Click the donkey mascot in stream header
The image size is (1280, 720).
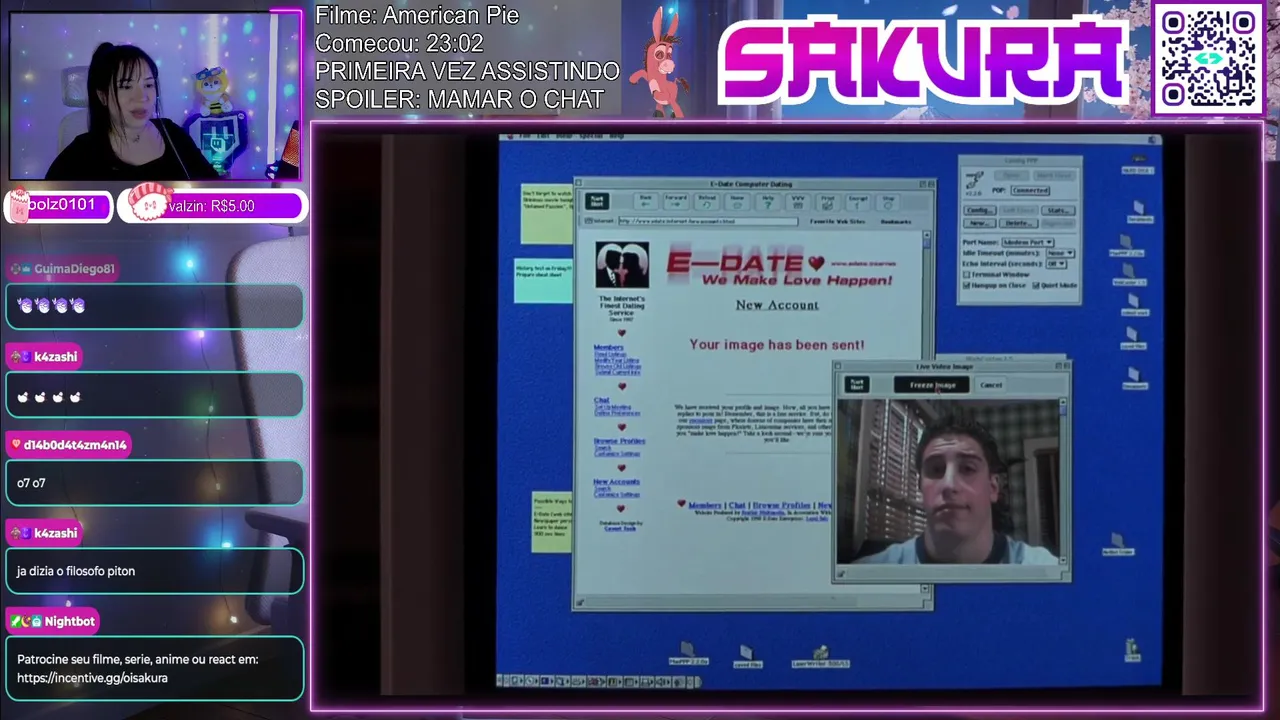click(663, 62)
